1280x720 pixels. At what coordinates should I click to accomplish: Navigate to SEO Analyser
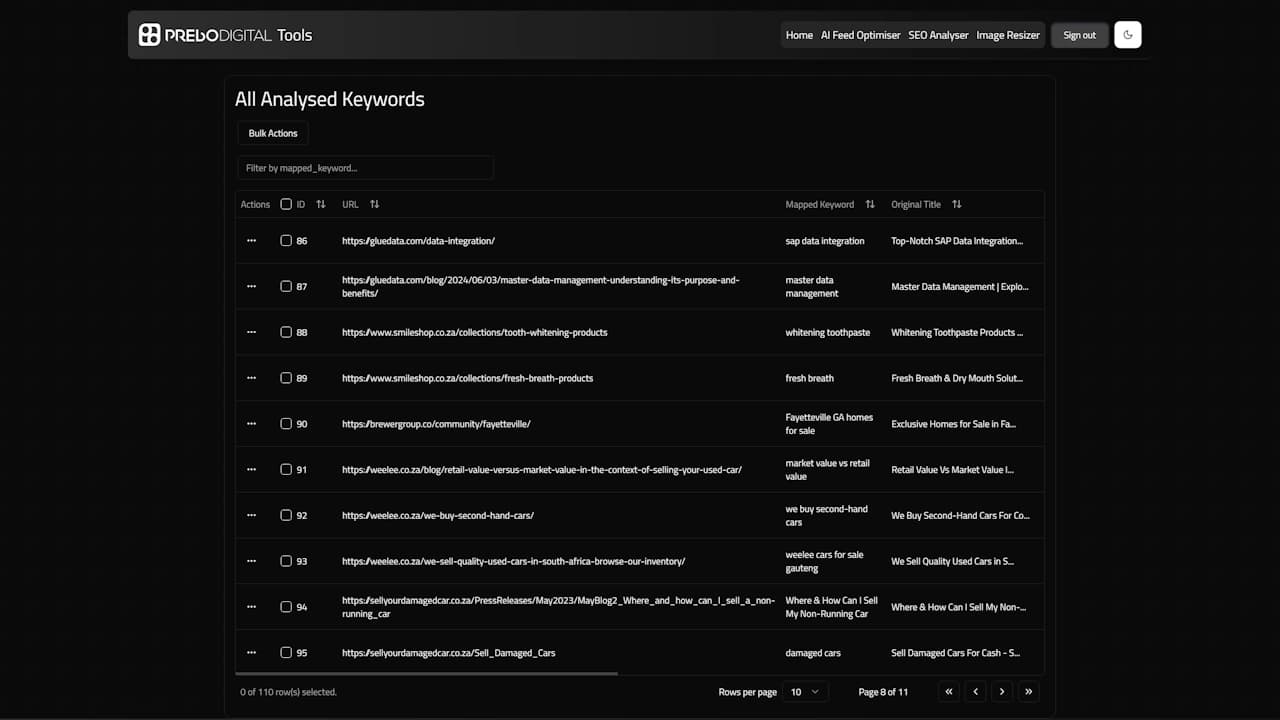(938, 34)
